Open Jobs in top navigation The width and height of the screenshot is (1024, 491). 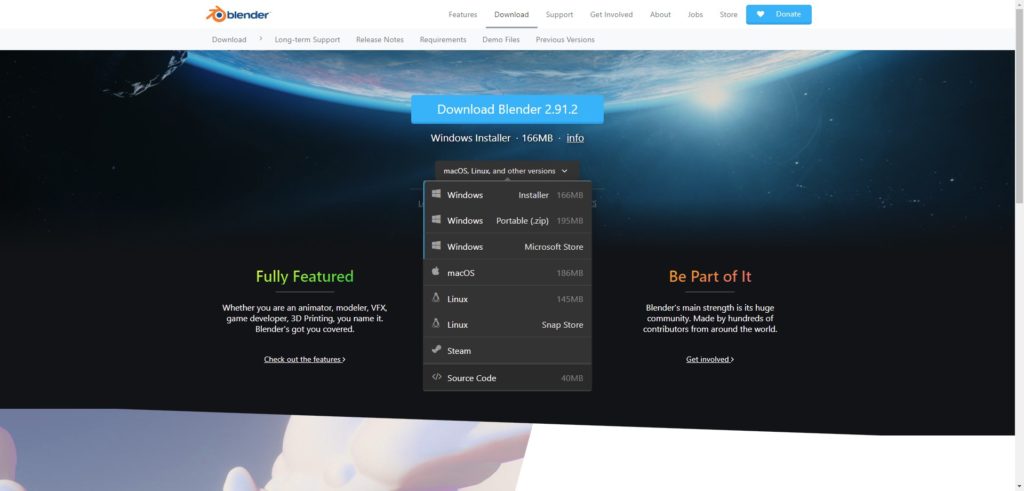pos(696,14)
